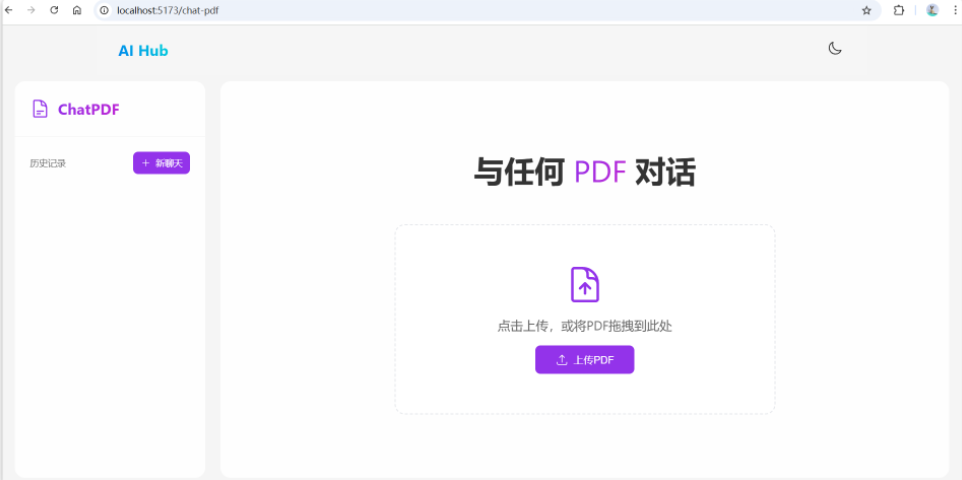Image resolution: width=962 pixels, height=480 pixels.
Task: Click the 历史记录 label
Action: point(48,163)
